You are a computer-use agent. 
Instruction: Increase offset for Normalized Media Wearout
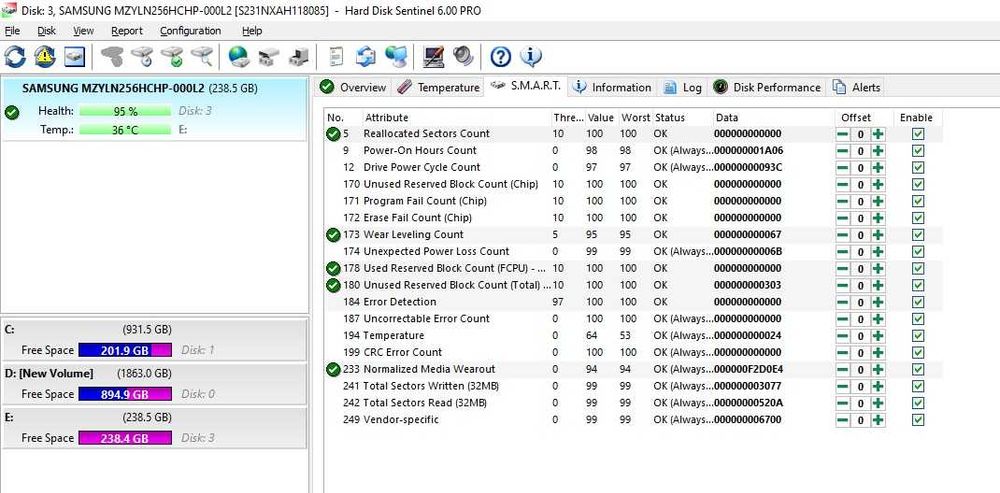coord(878,370)
